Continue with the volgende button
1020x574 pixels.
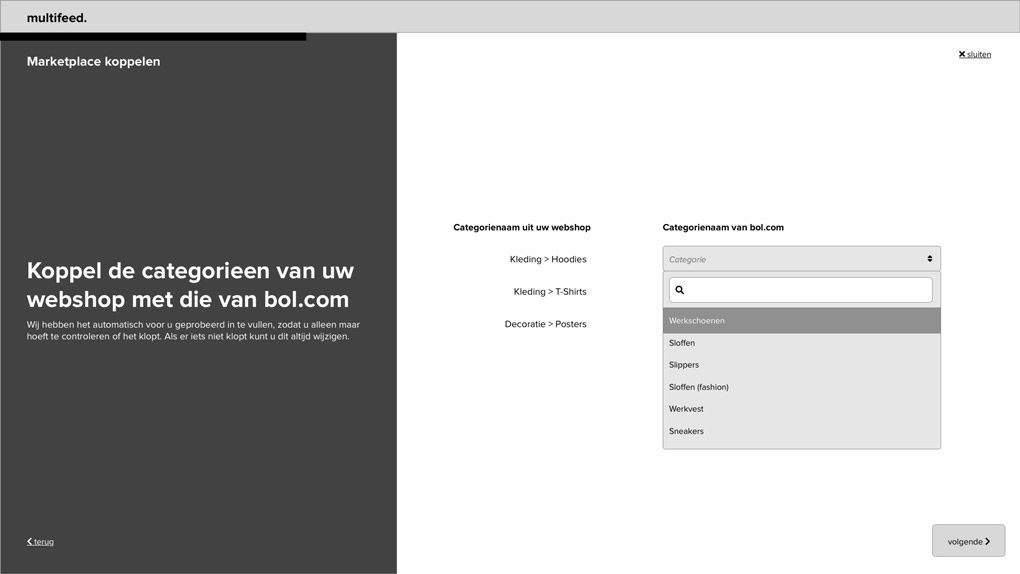968,541
